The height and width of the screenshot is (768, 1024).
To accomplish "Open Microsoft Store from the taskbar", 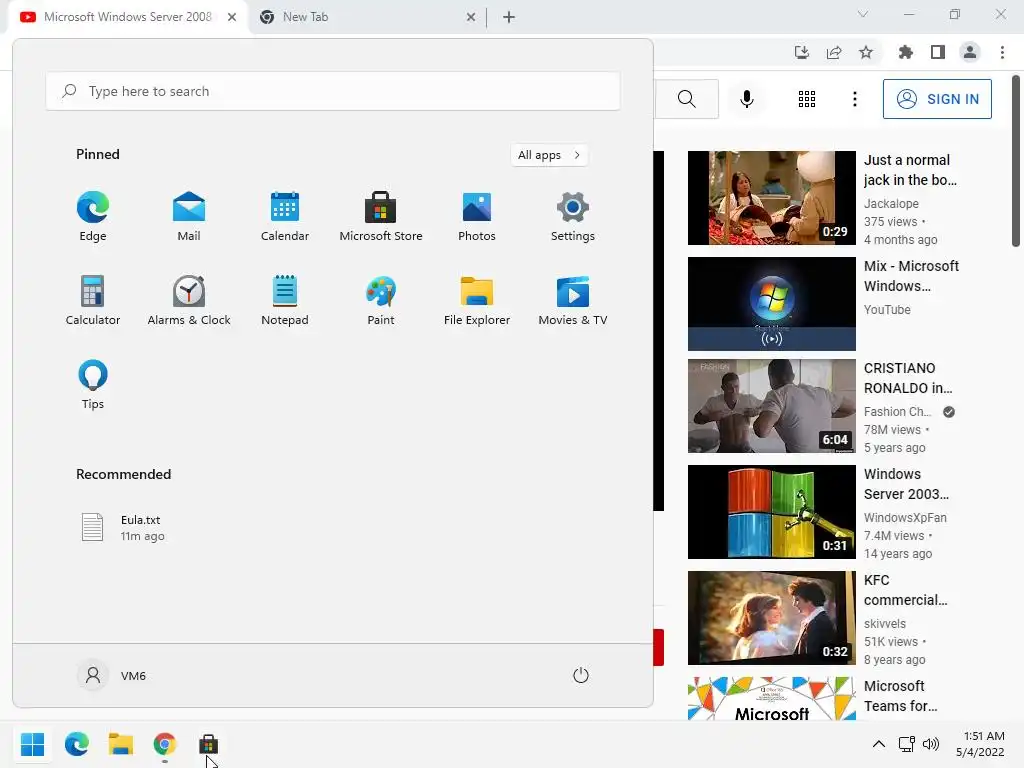I will pos(208,744).
